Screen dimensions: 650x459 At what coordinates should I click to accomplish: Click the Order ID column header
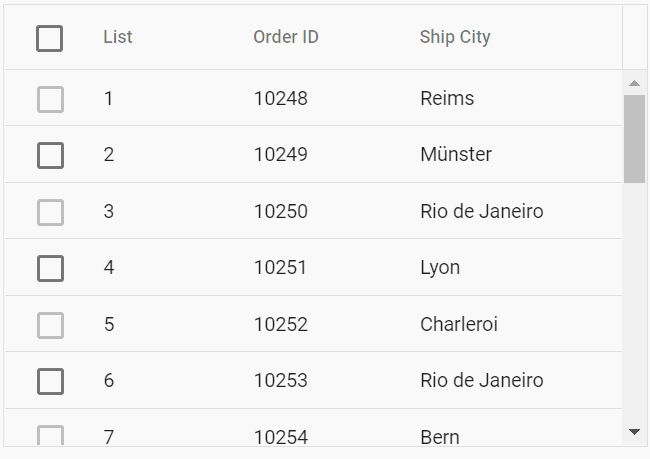pyautogui.click(x=286, y=38)
